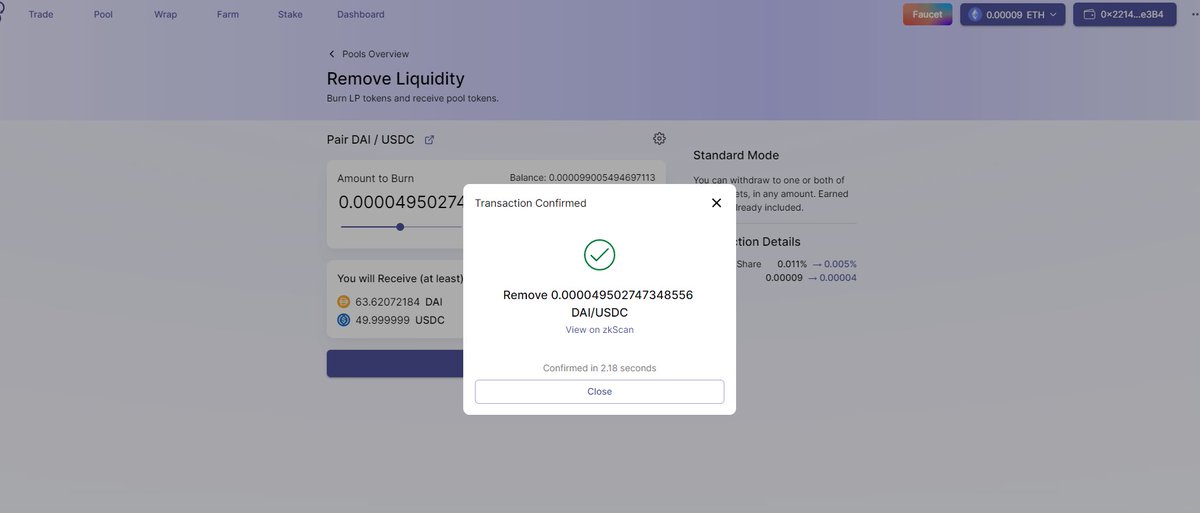Open the settings gear icon
This screenshot has width=1200, height=513.
coord(659,138)
